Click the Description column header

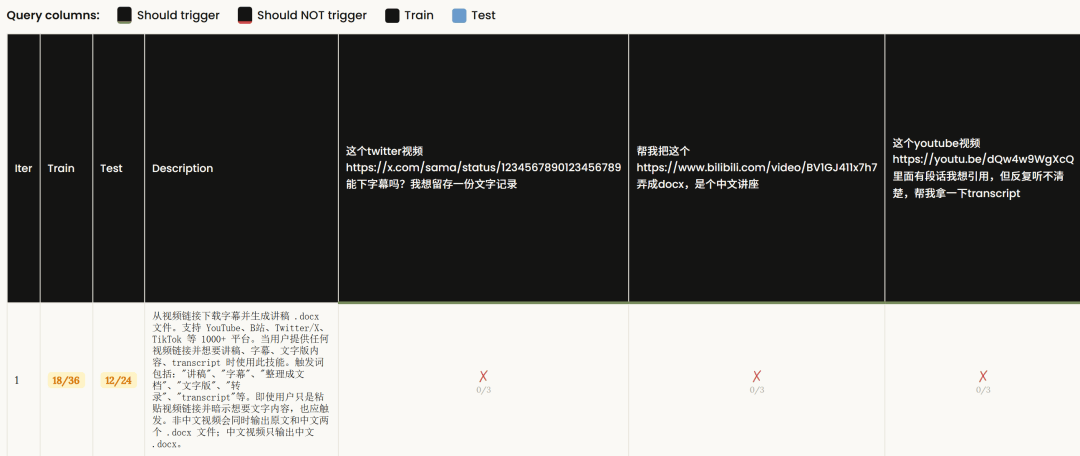[x=182, y=168]
